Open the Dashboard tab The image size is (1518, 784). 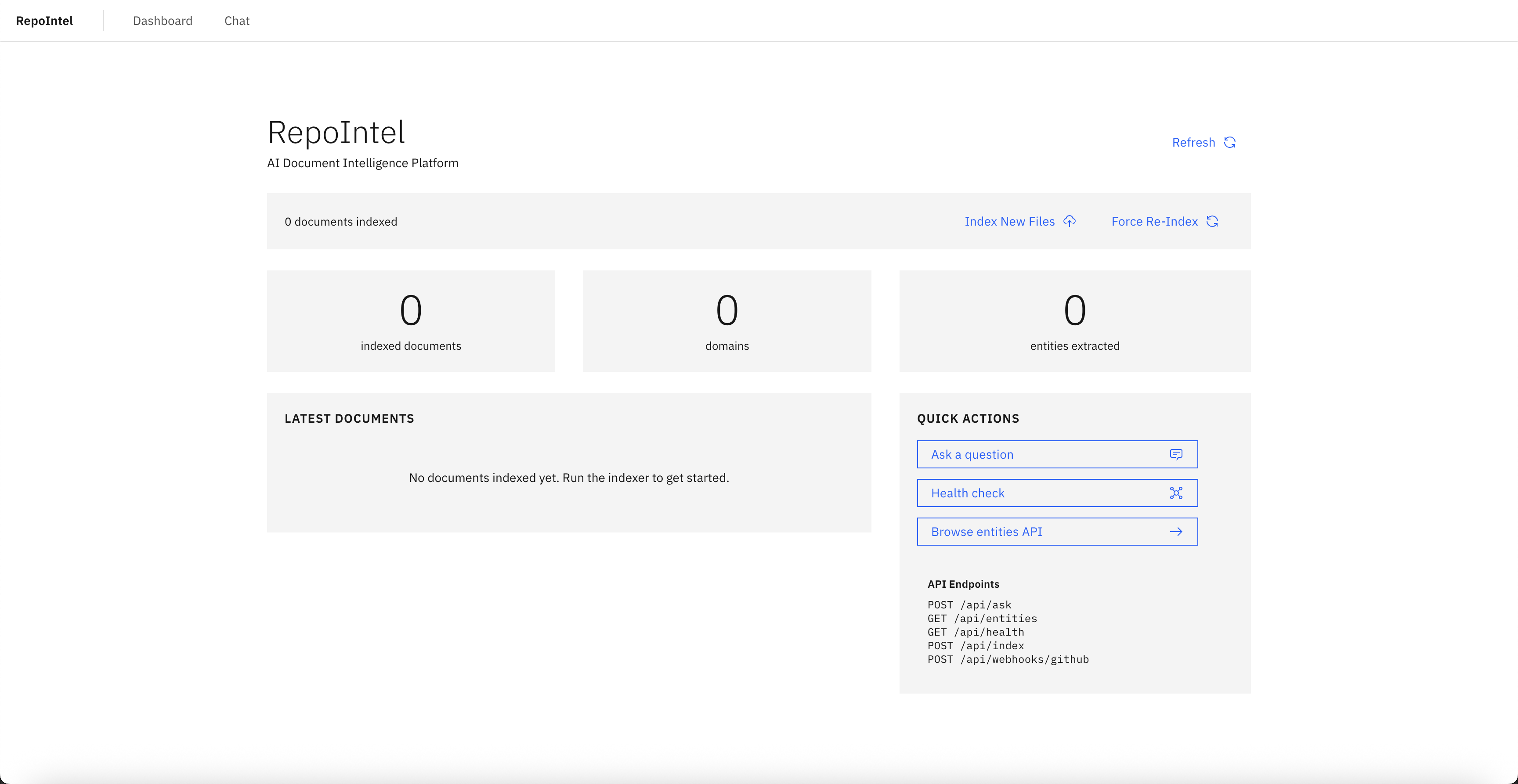[163, 21]
